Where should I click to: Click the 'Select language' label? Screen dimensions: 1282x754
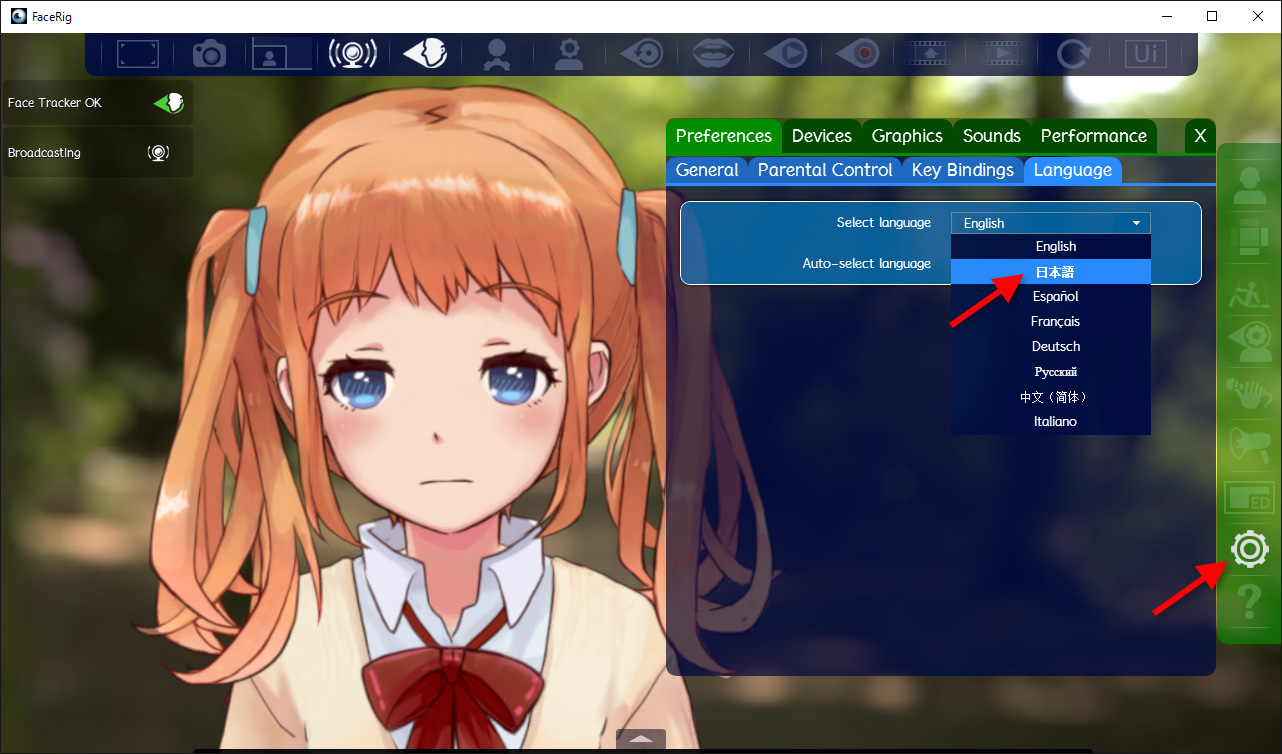click(x=884, y=223)
